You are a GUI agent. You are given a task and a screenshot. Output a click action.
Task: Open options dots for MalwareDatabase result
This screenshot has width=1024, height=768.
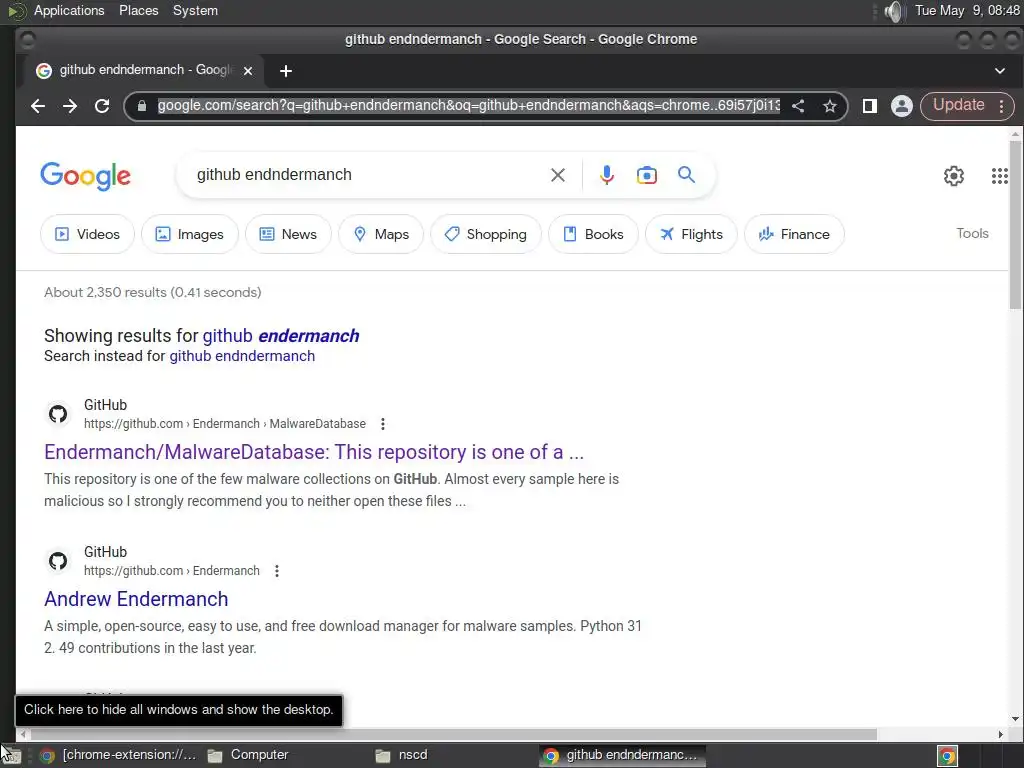click(x=383, y=424)
